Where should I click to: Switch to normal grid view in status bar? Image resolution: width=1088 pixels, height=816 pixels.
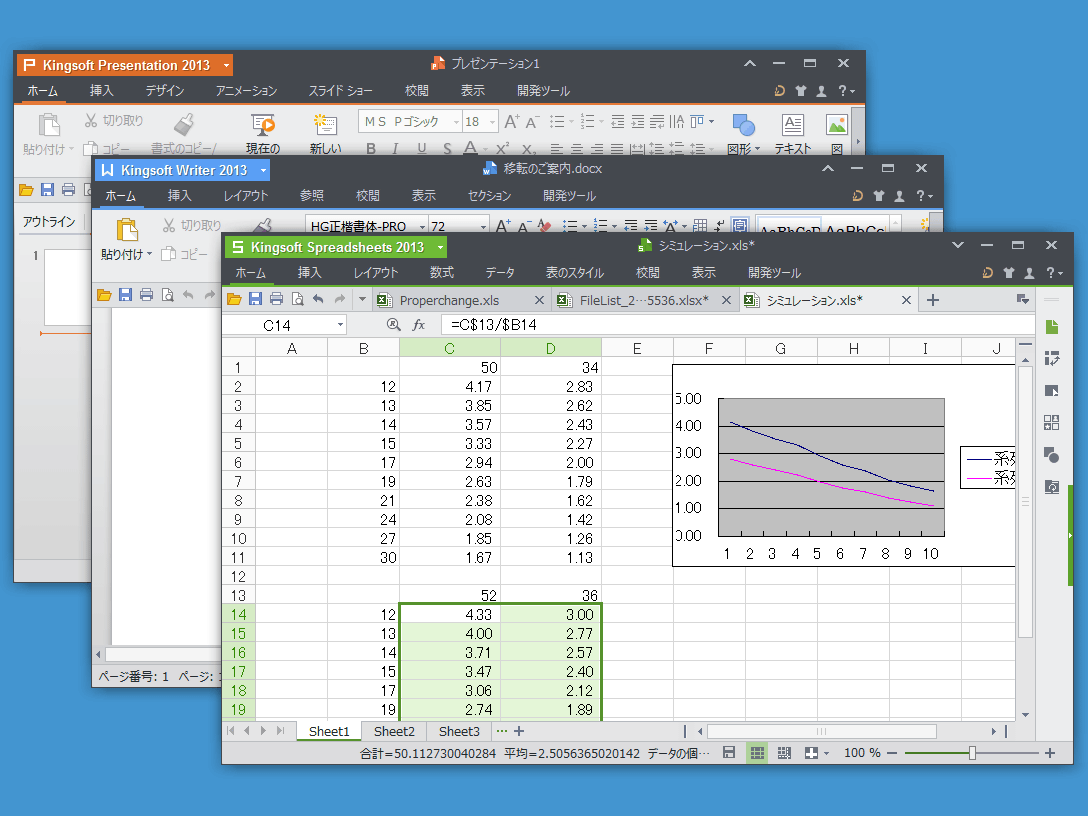click(x=757, y=753)
